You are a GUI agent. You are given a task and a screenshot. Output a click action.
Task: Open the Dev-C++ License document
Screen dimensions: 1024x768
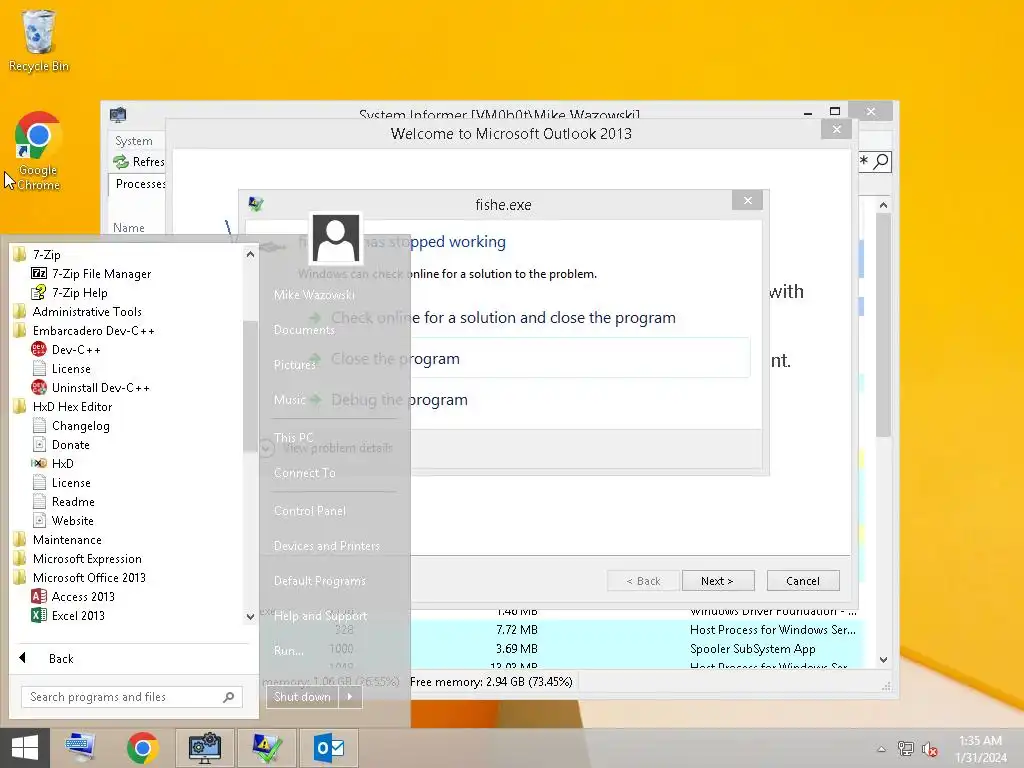click(x=61, y=368)
